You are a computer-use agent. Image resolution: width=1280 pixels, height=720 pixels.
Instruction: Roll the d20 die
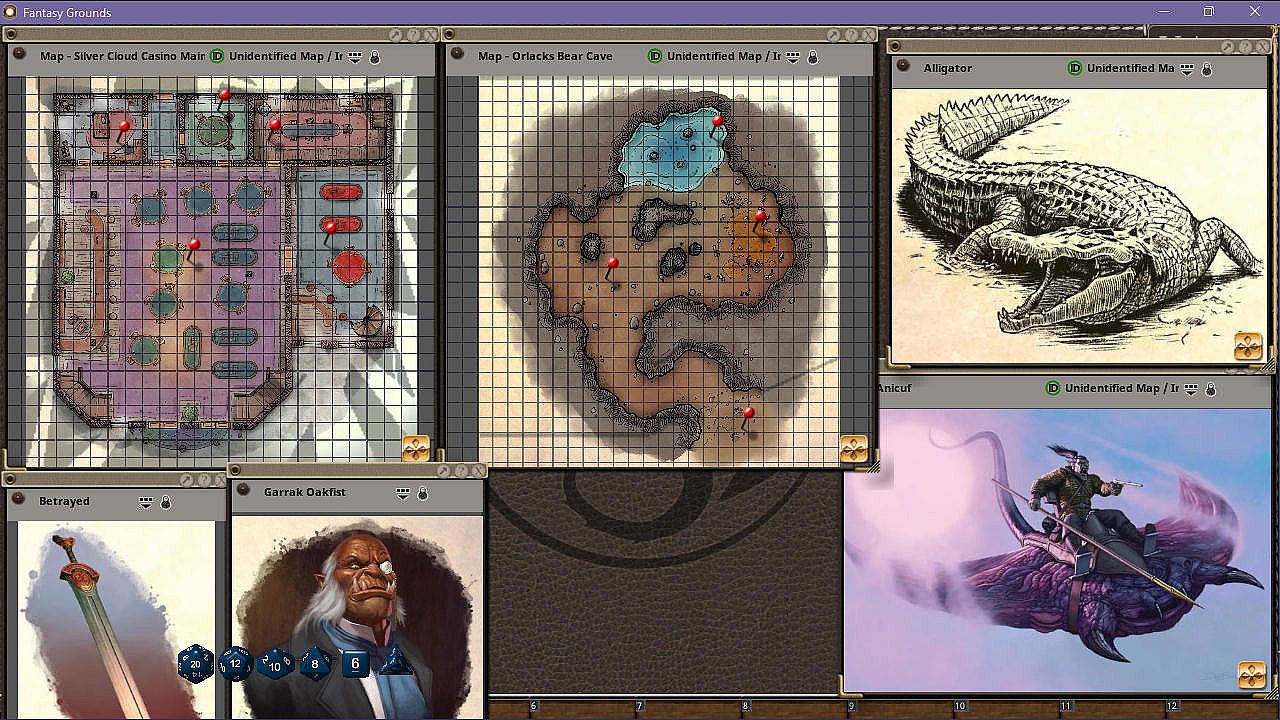(196, 664)
